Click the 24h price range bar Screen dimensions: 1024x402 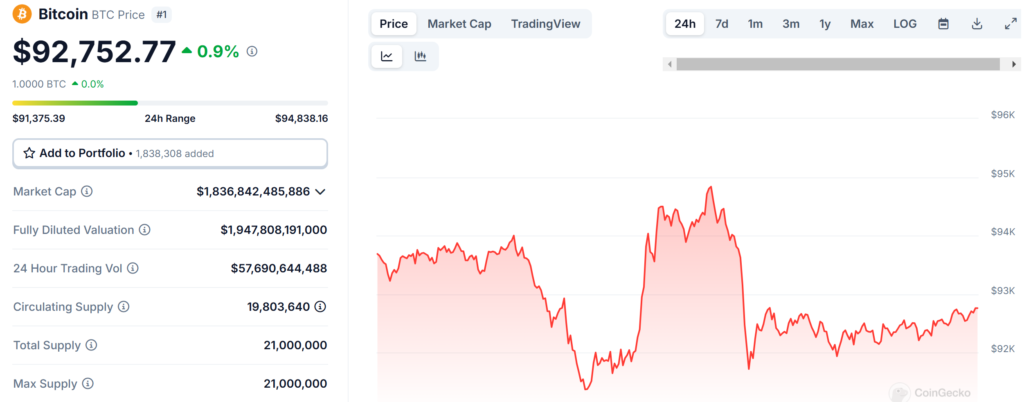[170, 102]
